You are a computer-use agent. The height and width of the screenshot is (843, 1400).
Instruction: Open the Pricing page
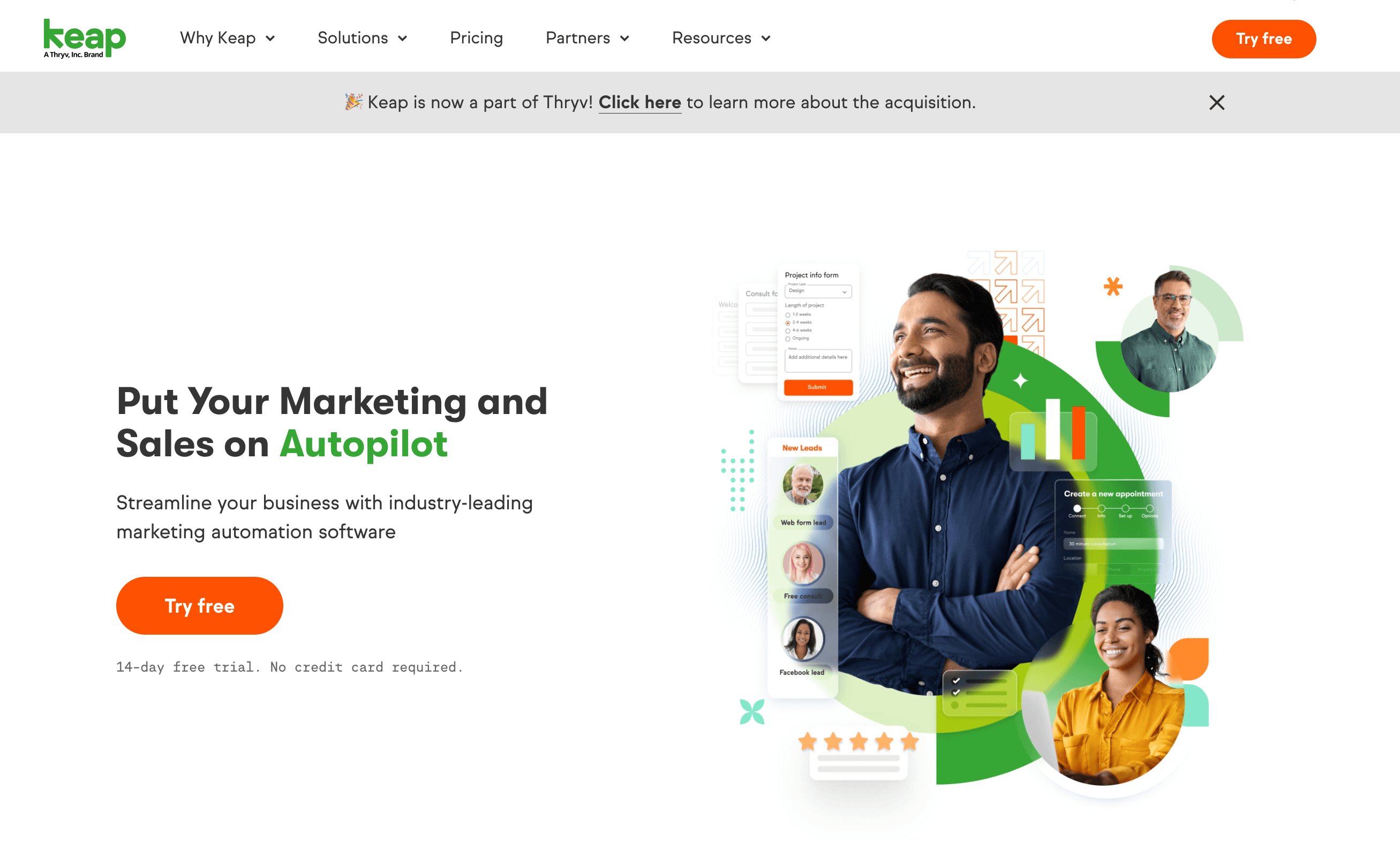476,38
